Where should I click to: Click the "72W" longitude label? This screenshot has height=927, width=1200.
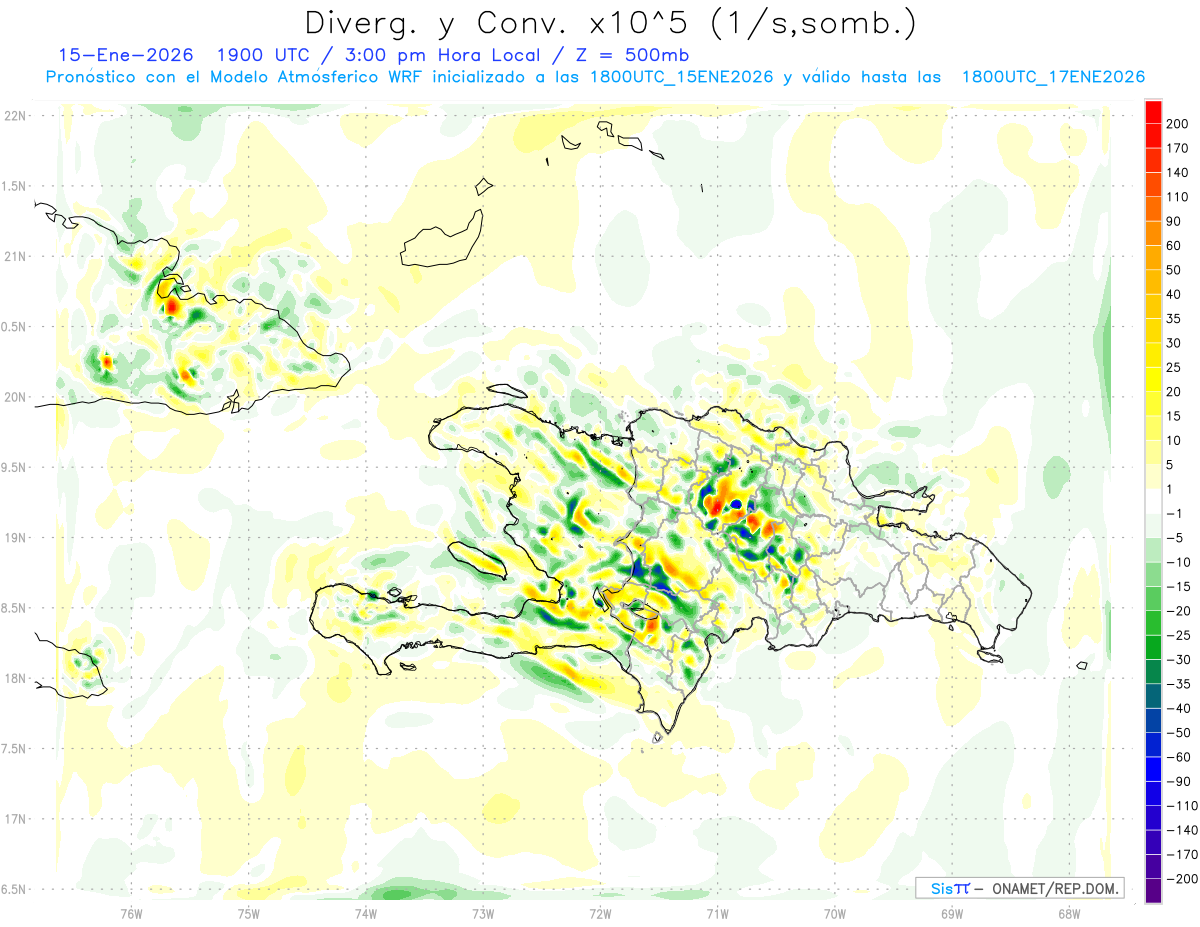tap(600, 913)
